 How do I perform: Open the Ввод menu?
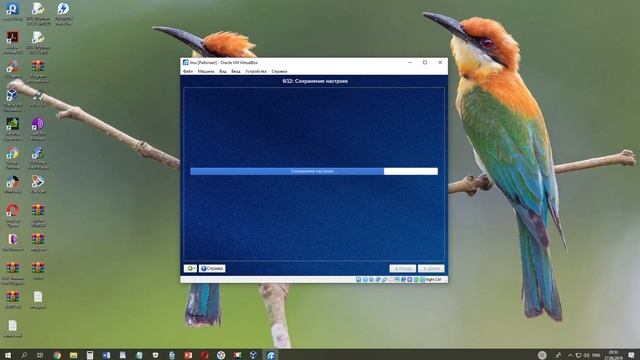tap(236, 71)
